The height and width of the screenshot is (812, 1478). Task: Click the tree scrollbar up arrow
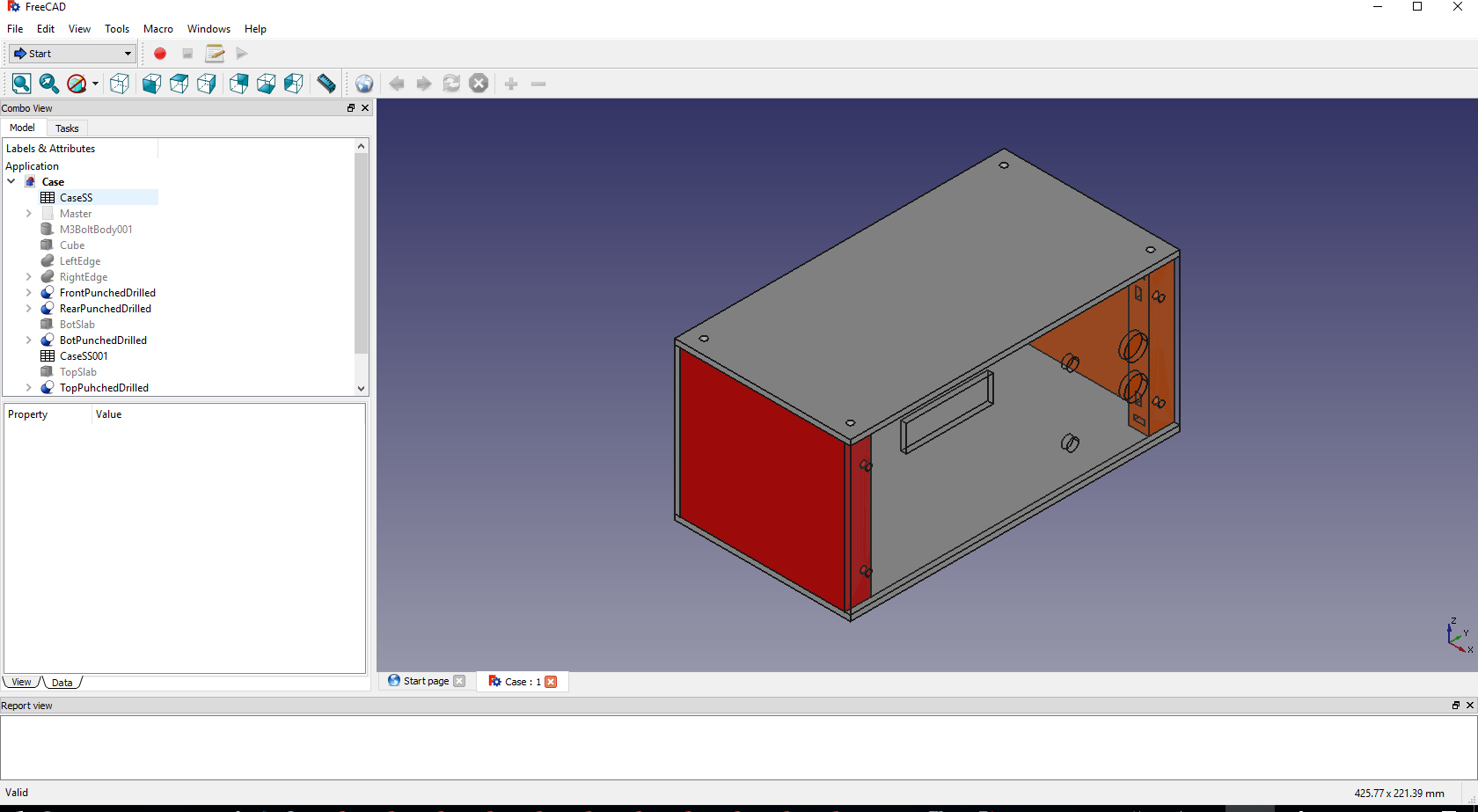[x=361, y=146]
